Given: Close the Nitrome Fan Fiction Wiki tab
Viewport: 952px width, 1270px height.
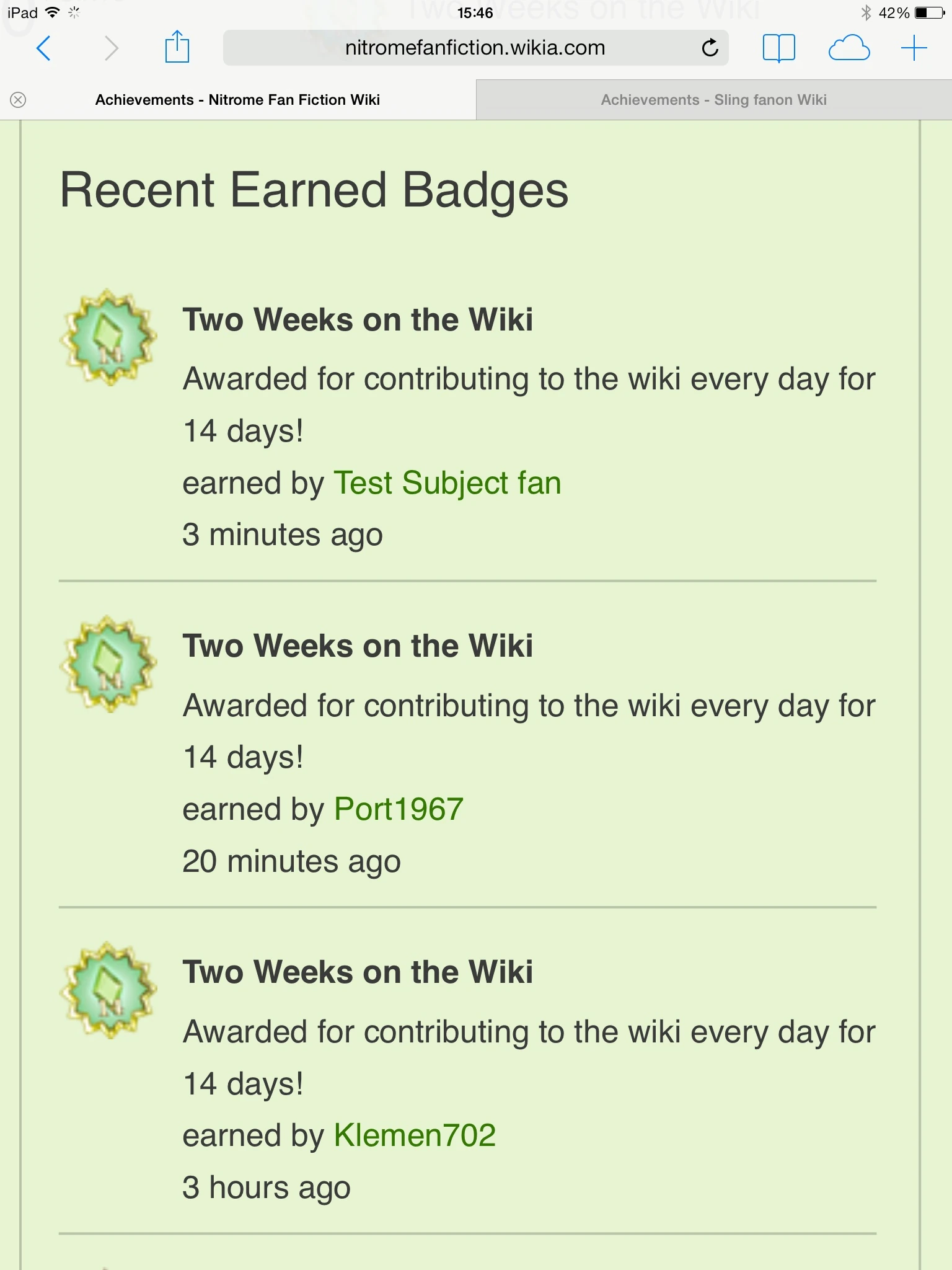Looking at the screenshot, I should point(19,100).
